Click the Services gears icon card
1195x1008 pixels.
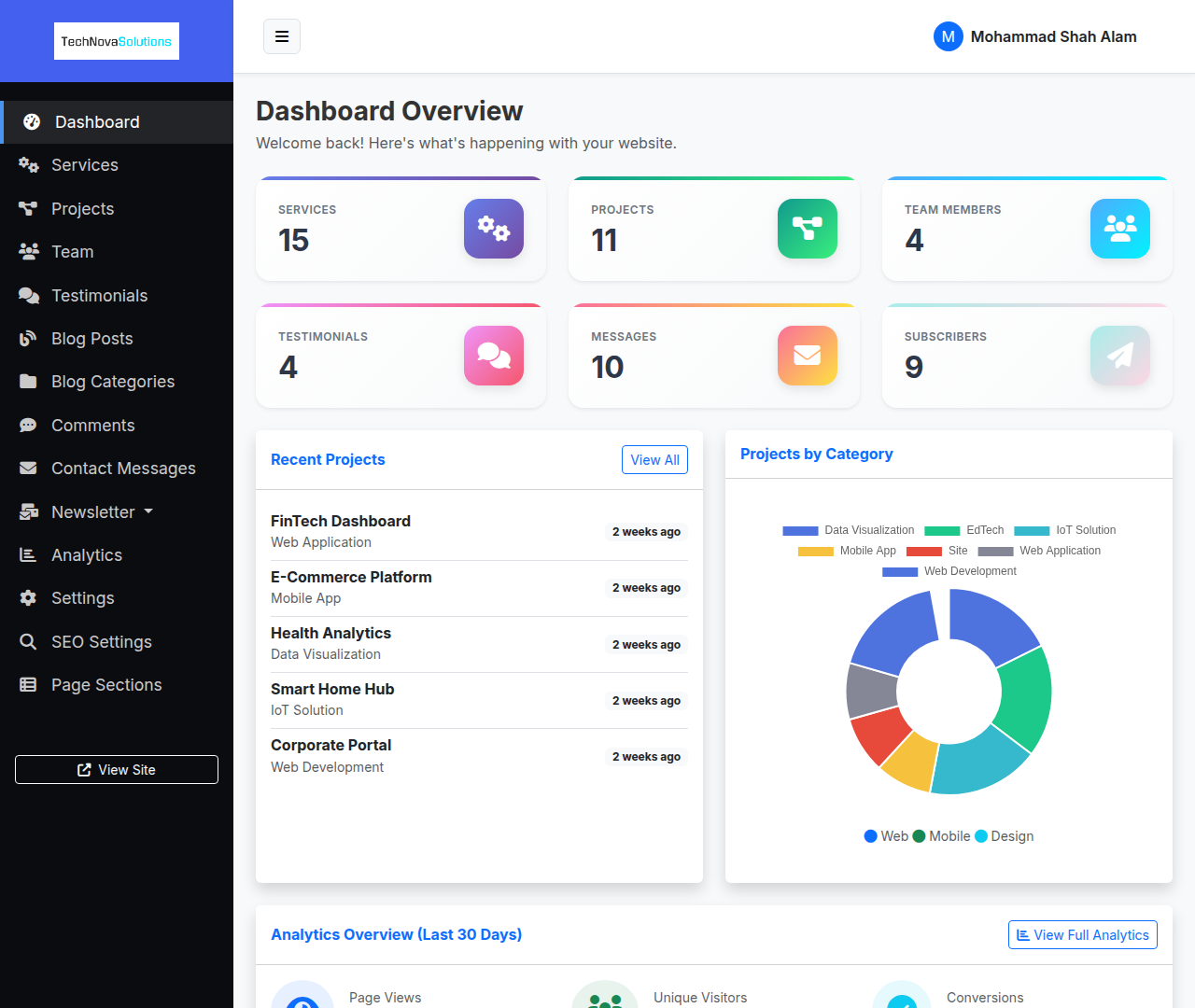(494, 229)
